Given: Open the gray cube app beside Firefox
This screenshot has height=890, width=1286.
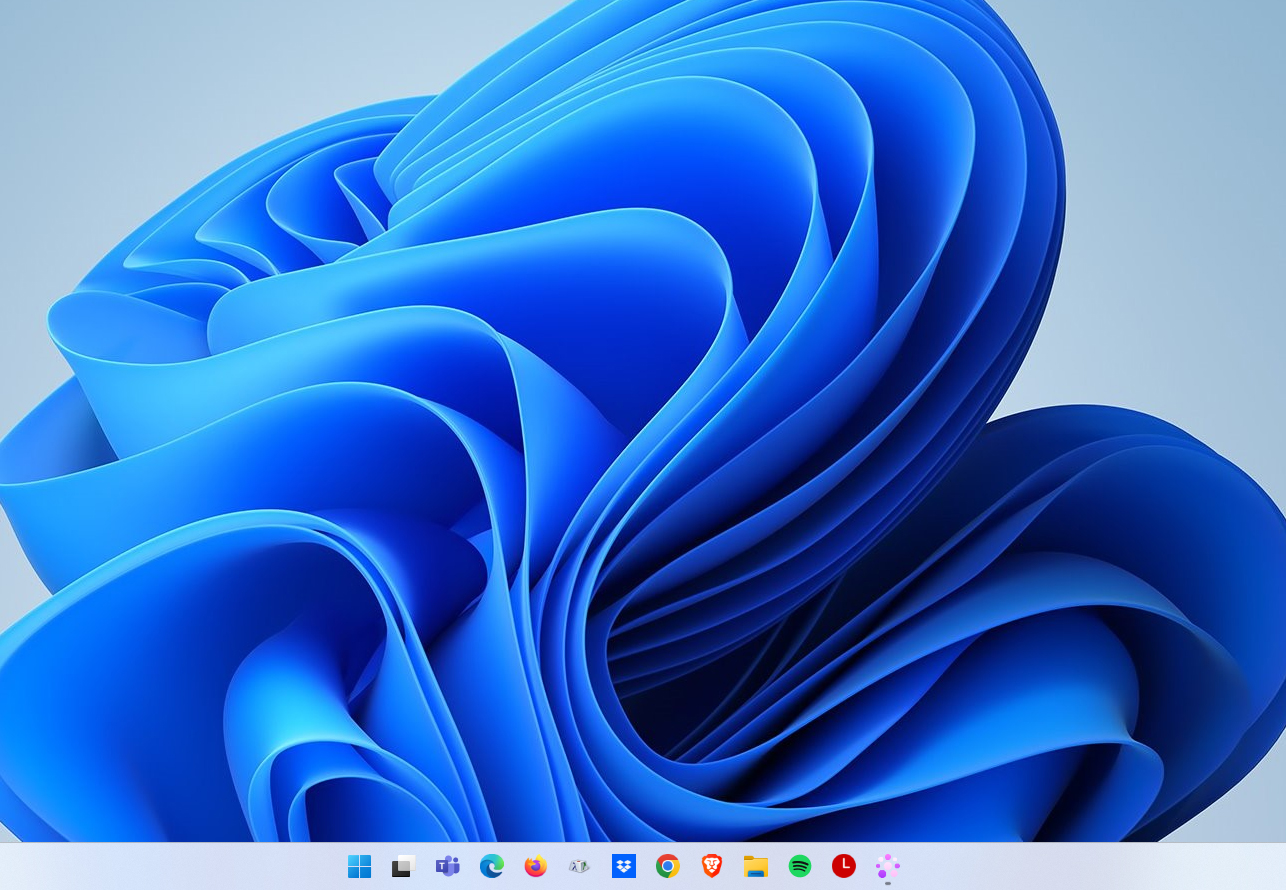Looking at the screenshot, I should pyautogui.click(x=579, y=866).
